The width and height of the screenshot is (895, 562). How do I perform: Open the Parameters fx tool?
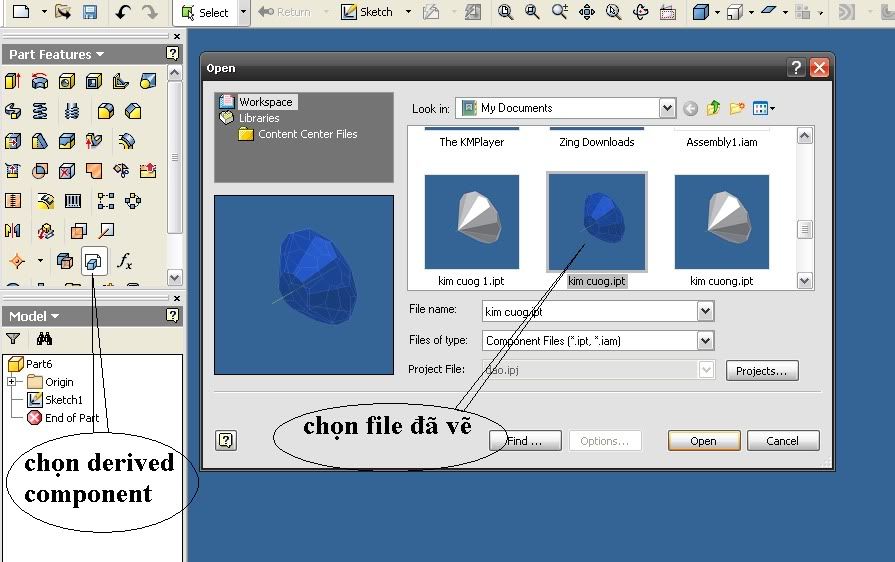(x=124, y=261)
